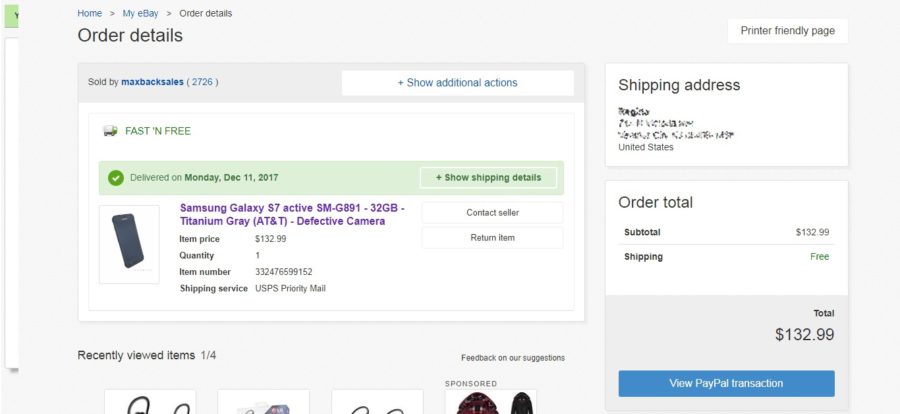This screenshot has width=900, height=414.
Task: Open Samsung Galaxy S7 active item title link
Action: [x=291, y=214]
